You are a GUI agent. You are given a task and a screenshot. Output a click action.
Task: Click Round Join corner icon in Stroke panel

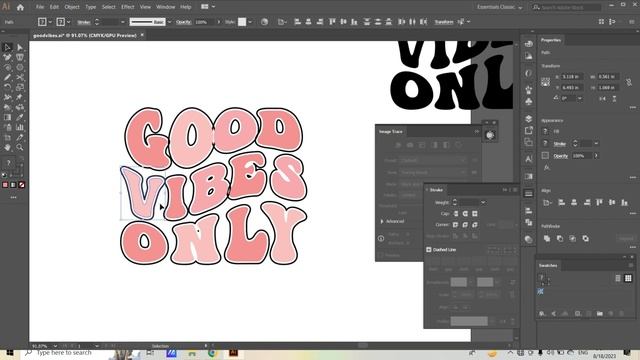(x=465, y=224)
